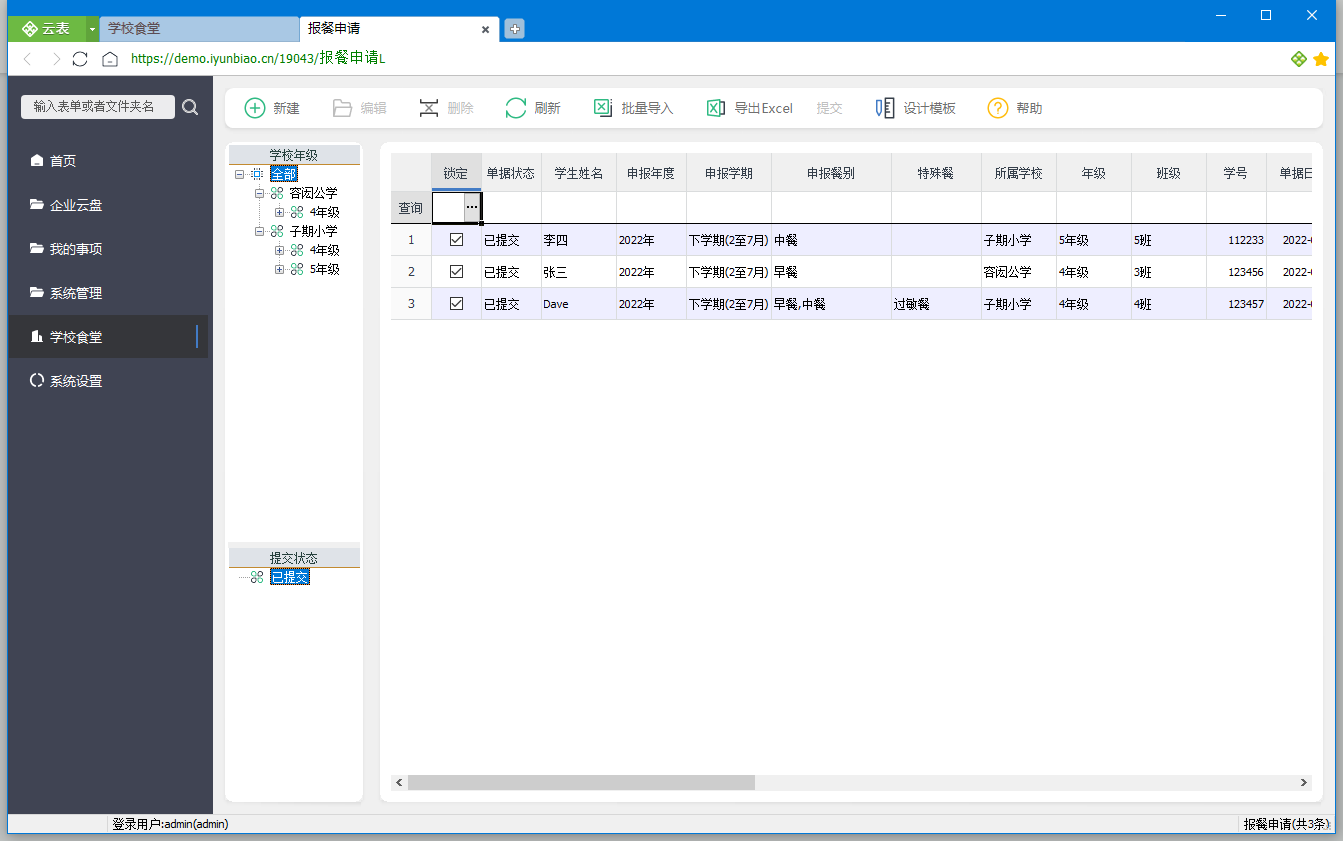Image resolution: width=1343 pixels, height=841 pixels.
Task: Click the 设计模板 ruler icon
Action: (885, 108)
